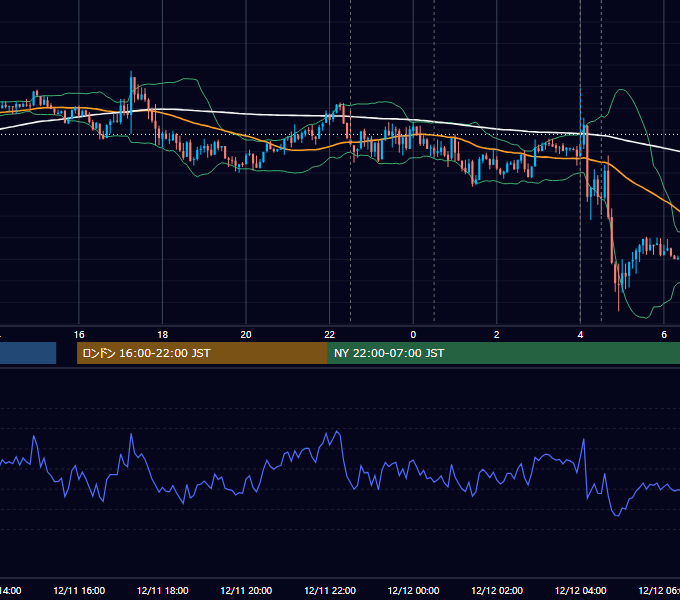The width and height of the screenshot is (680, 600).
Task: Click the ロンドン 16:00-22:00 JST session bar
Action: coord(202,353)
